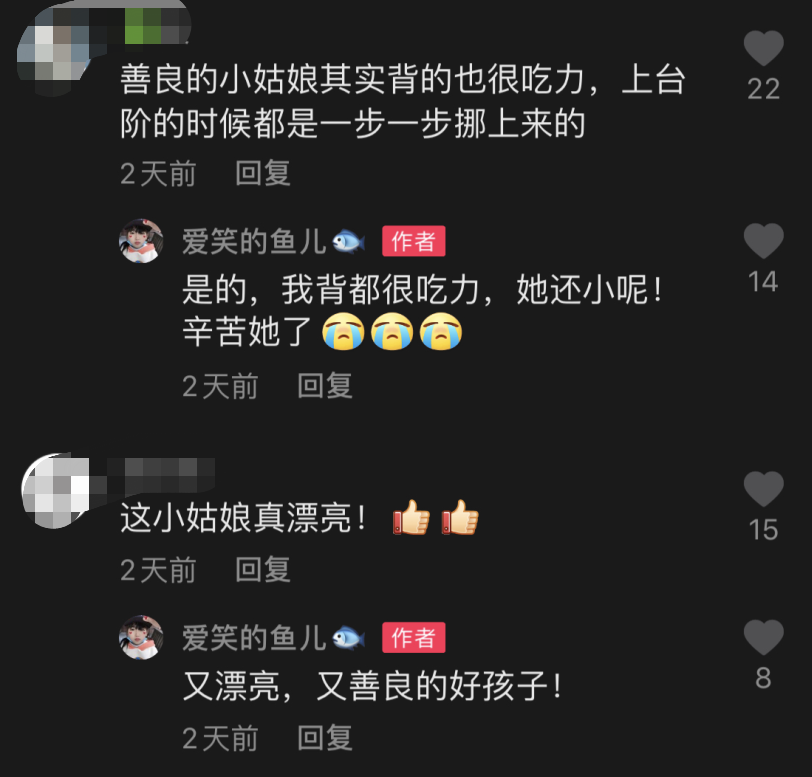The height and width of the screenshot is (777, 812).
Task: Select the comment text 善良的小姑娘其实背的也很吃力
Action: (352, 80)
